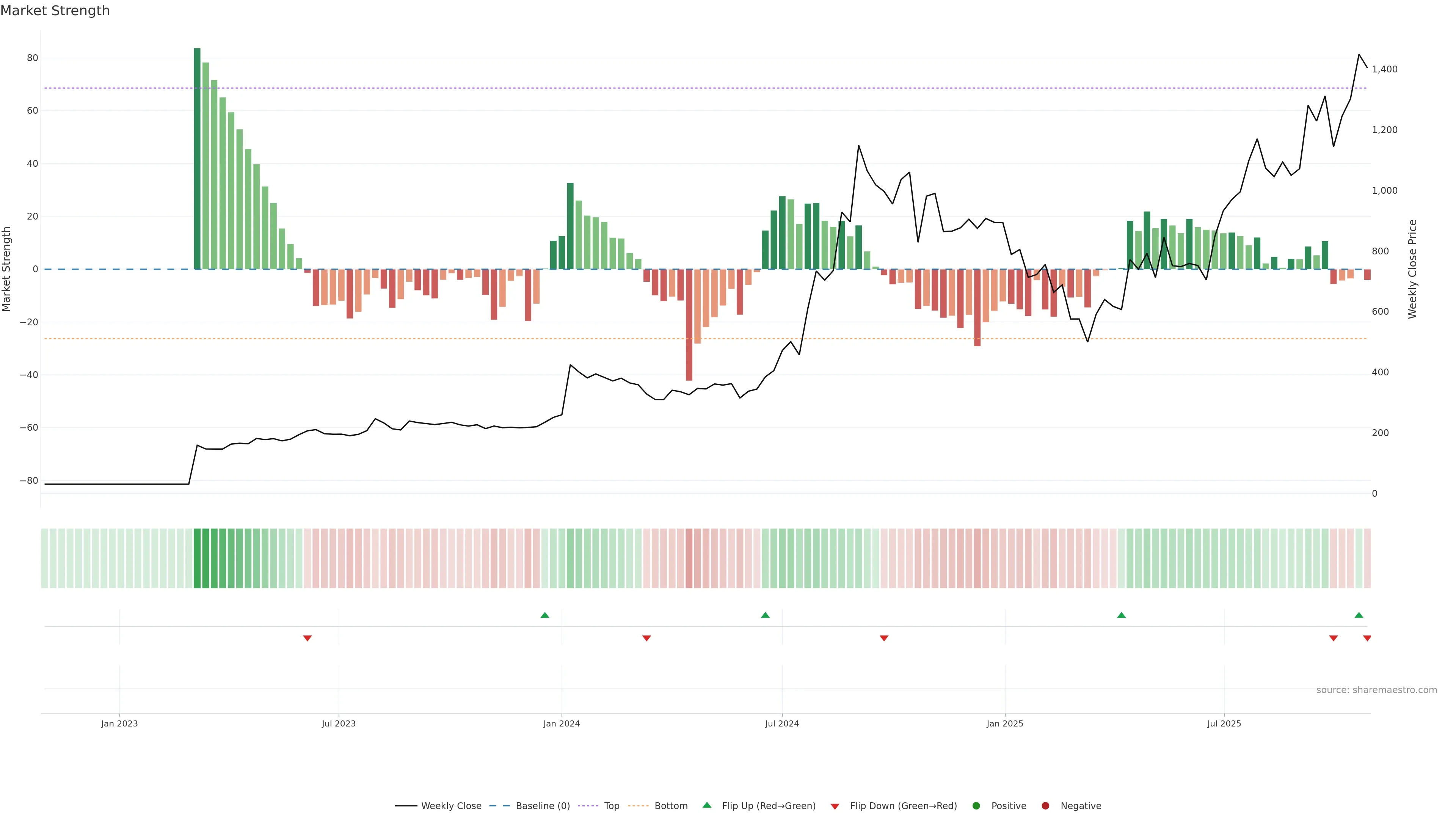This screenshot has width=1456, height=819.
Task: Click the flip-up marker just before Jul 2024
Action: (765, 615)
